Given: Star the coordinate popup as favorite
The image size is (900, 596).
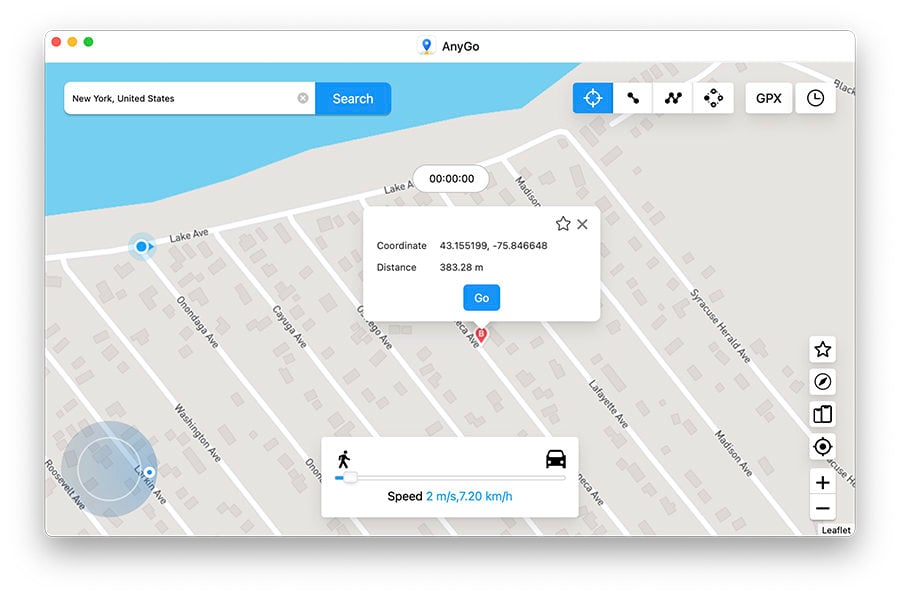Looking at the screenshot, I should [x=563, y=224].
